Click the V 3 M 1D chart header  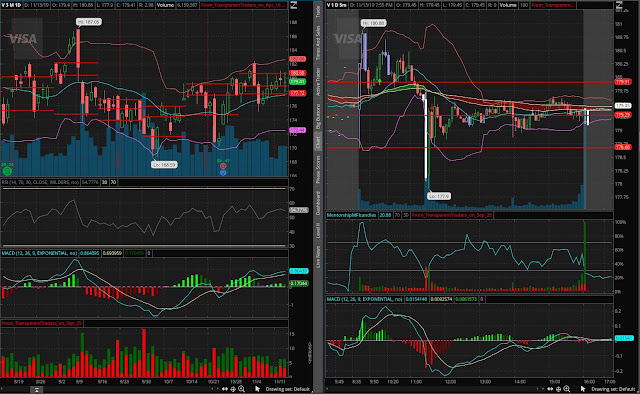(11, 5)
